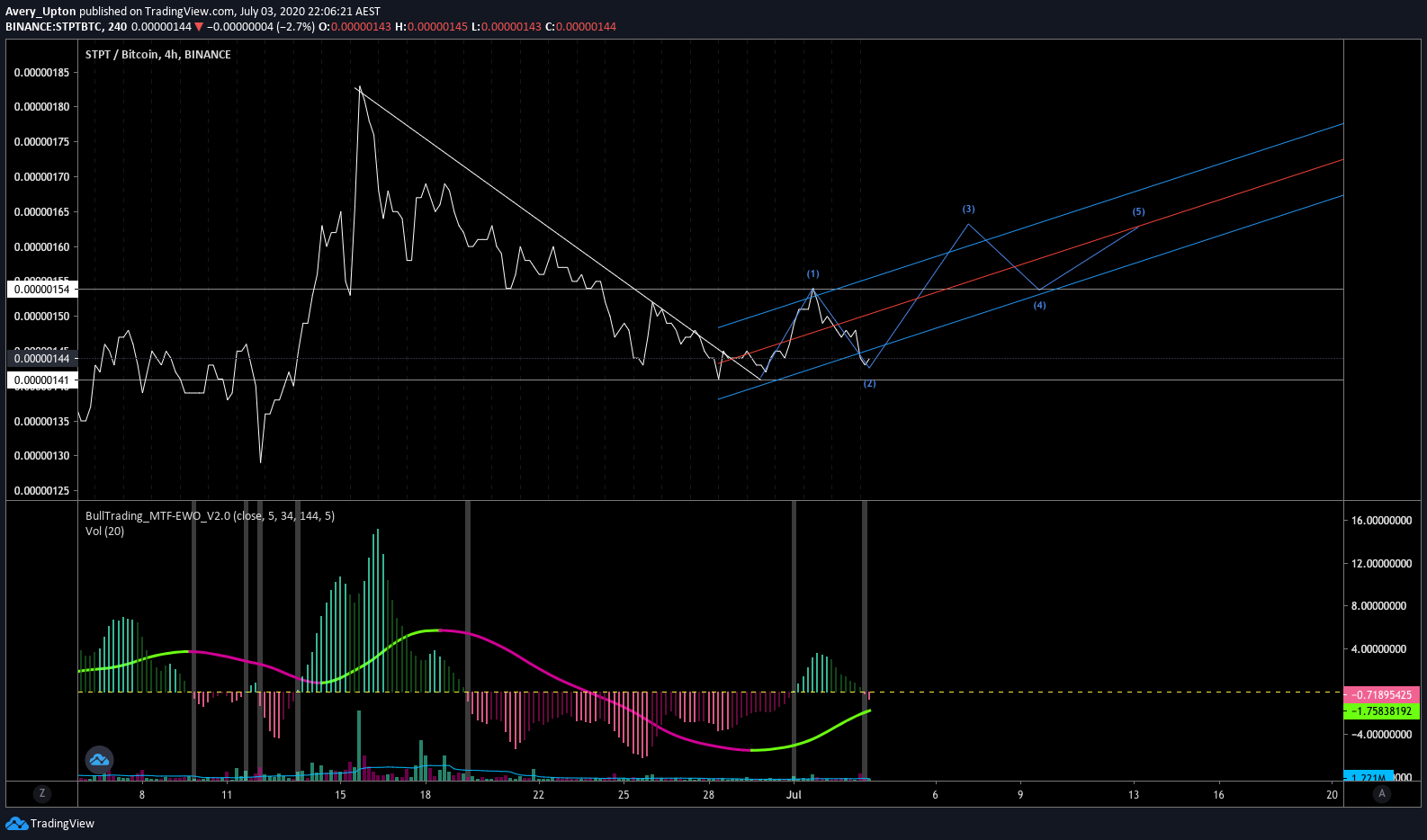Click the C:0.00000144 close value in the header
The image size is (1427, 840).
tap(580, 27)
